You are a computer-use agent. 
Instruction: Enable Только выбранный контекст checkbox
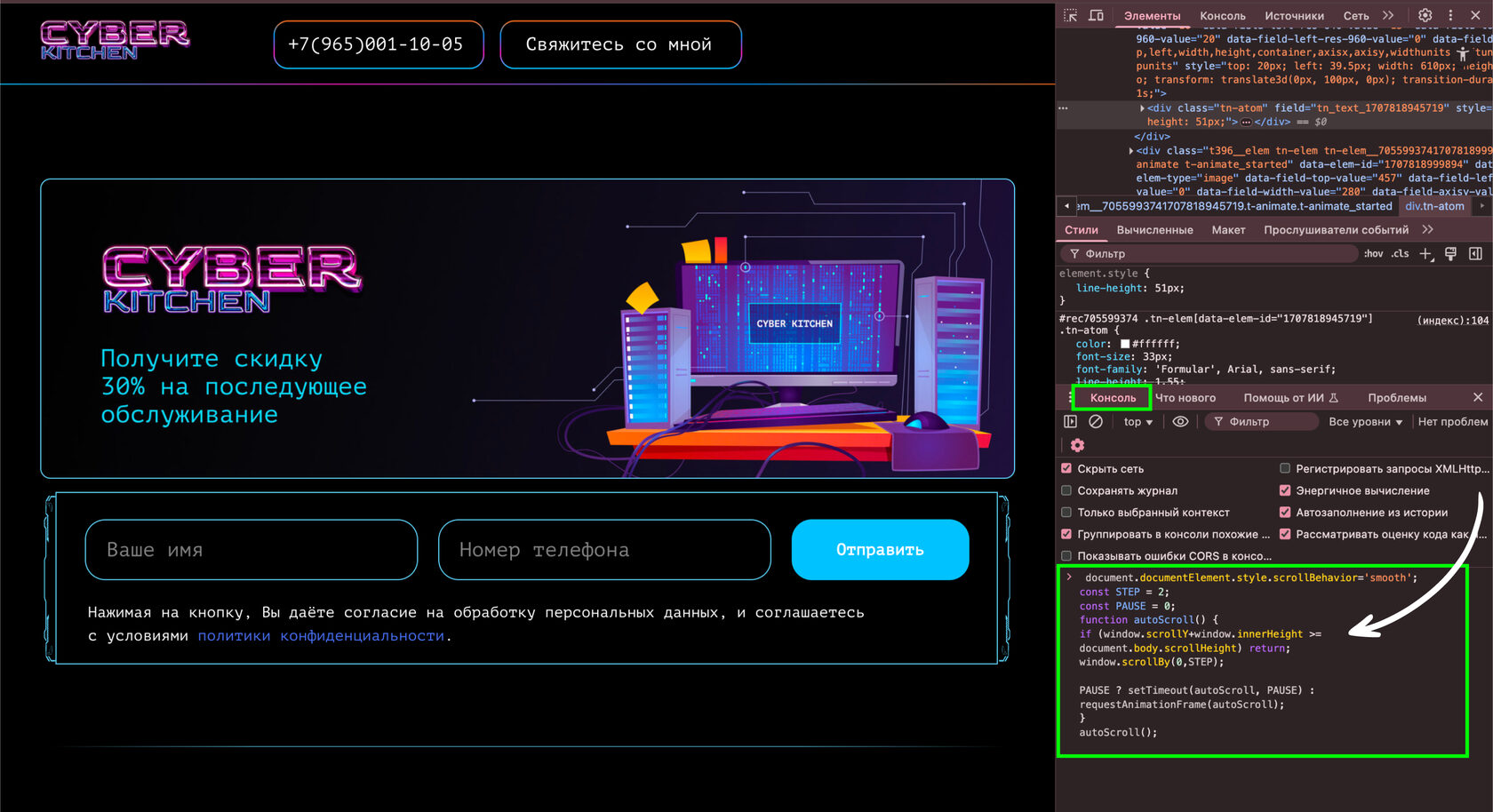pyautogui.click(x=1066, y=513)
